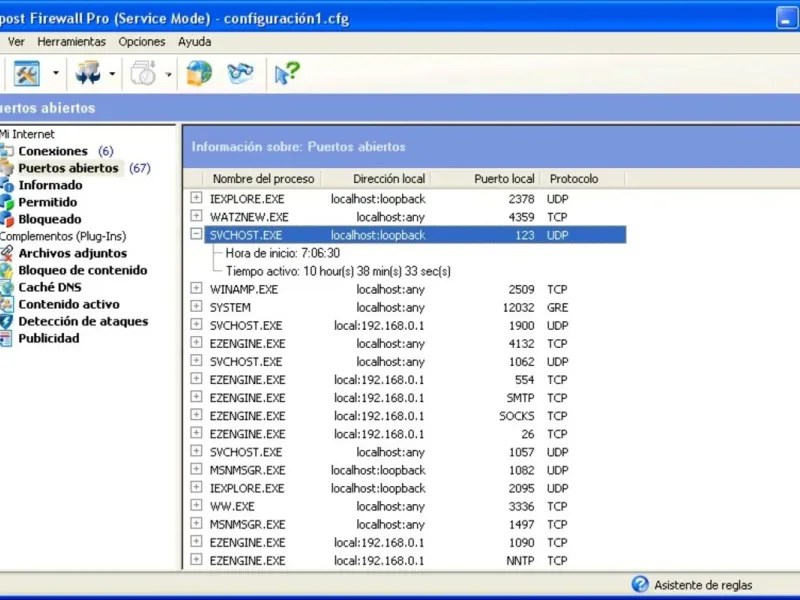This screenshot has width=800, height=600.
Task: Expand EZENGINE.EXE row with port 26
Action: [x=196, y=433]
